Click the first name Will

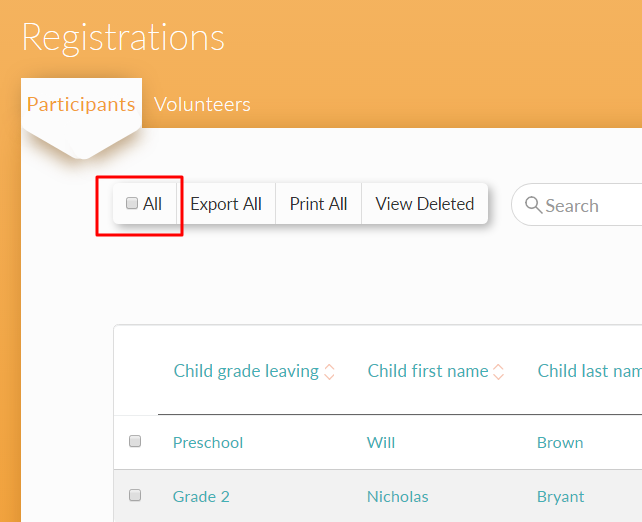click(381, 442)
